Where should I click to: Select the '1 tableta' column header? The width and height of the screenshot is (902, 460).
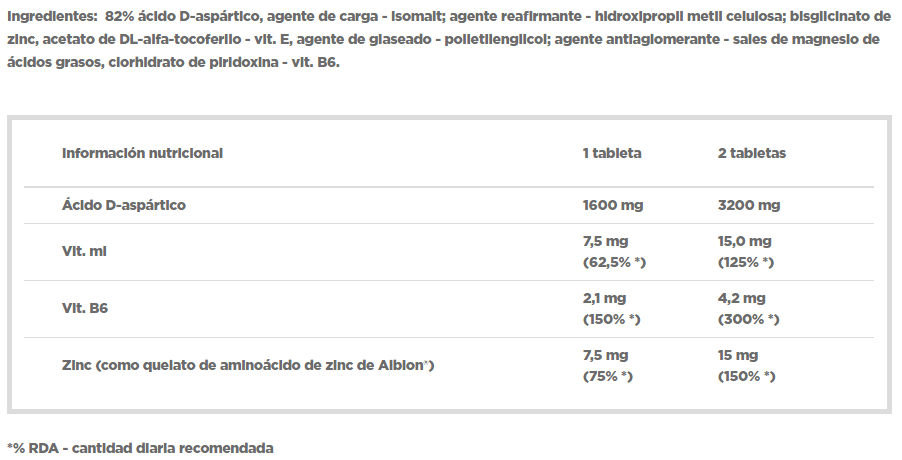[611, 154]
